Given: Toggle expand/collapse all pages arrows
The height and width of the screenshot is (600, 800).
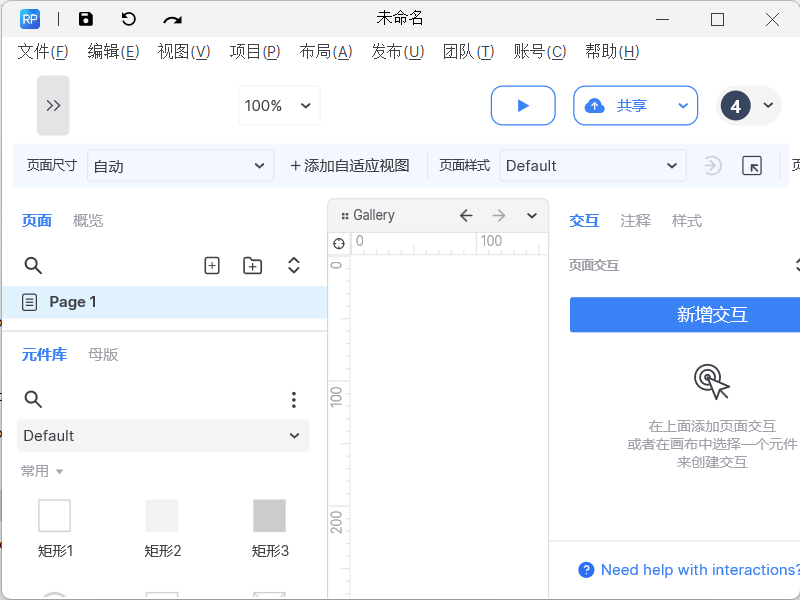Looking at the screenshot, I should click(293, 265).
